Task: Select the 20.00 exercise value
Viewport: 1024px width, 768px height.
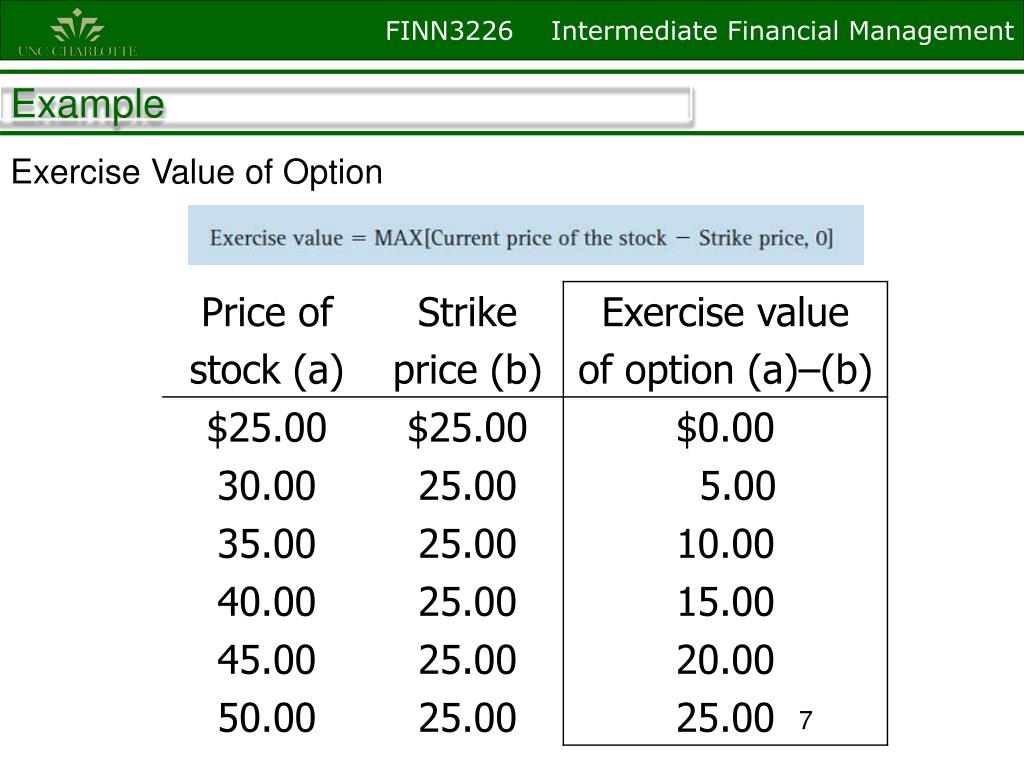Action: (726, 660)
